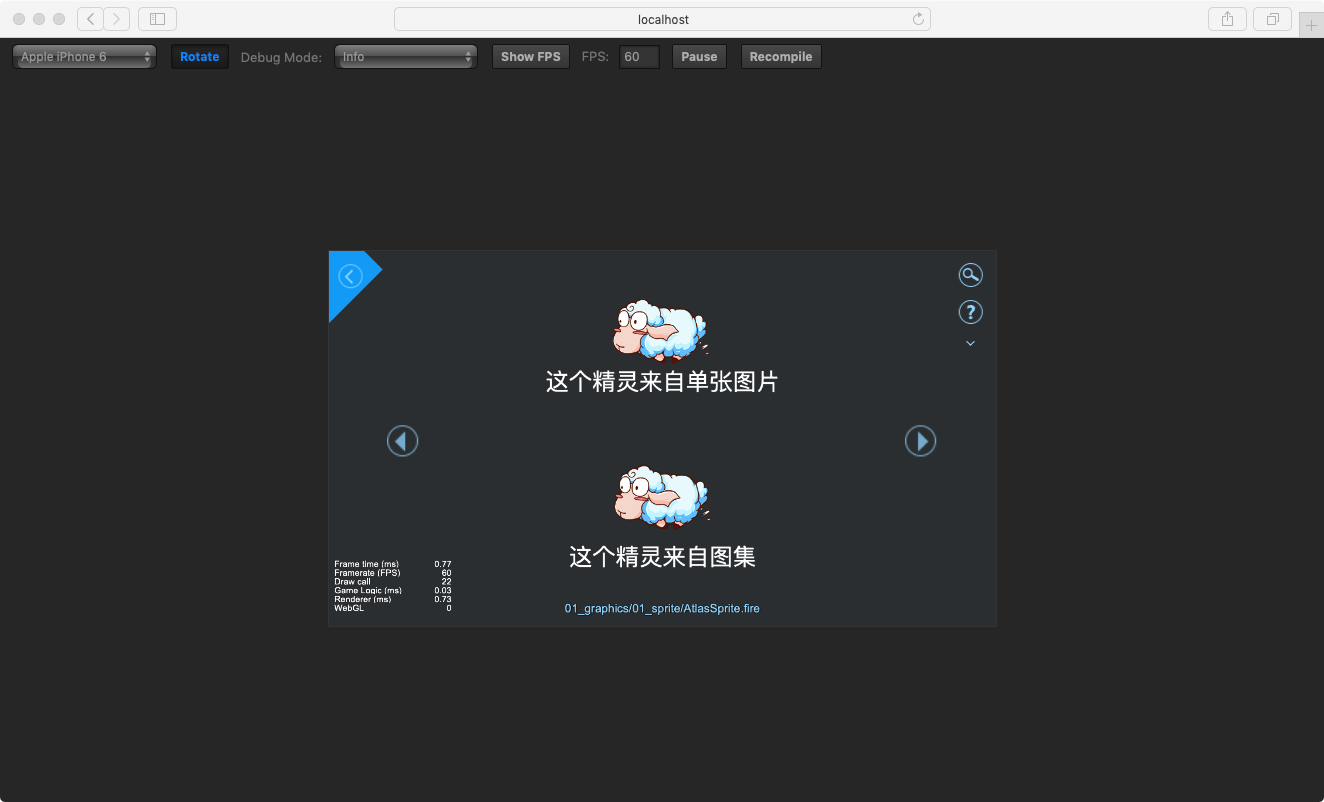The height and width of the screenshot is (802, 1324).
Task: Go to next scene with right arrow
Action: tap(920, 441)
